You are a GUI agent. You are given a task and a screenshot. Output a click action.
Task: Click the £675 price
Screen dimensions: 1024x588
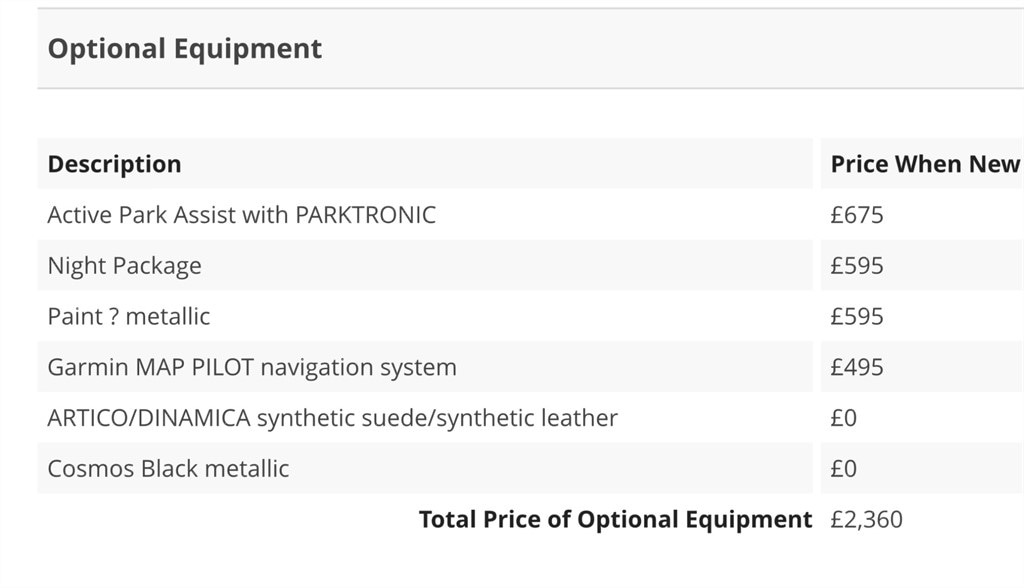coord(857,215)
